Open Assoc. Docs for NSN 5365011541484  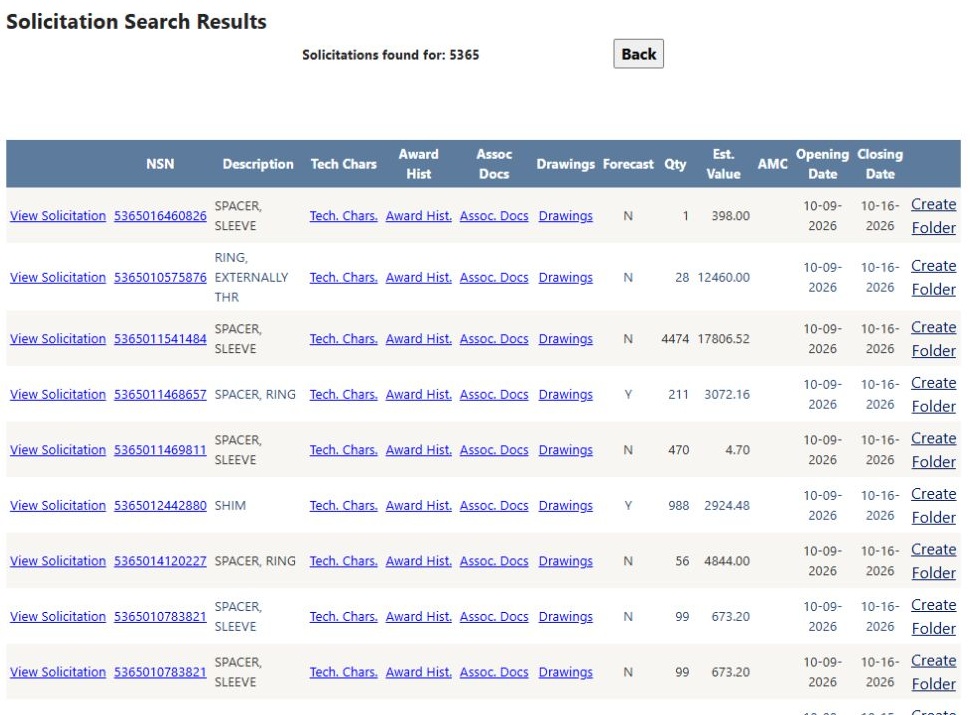494,339
